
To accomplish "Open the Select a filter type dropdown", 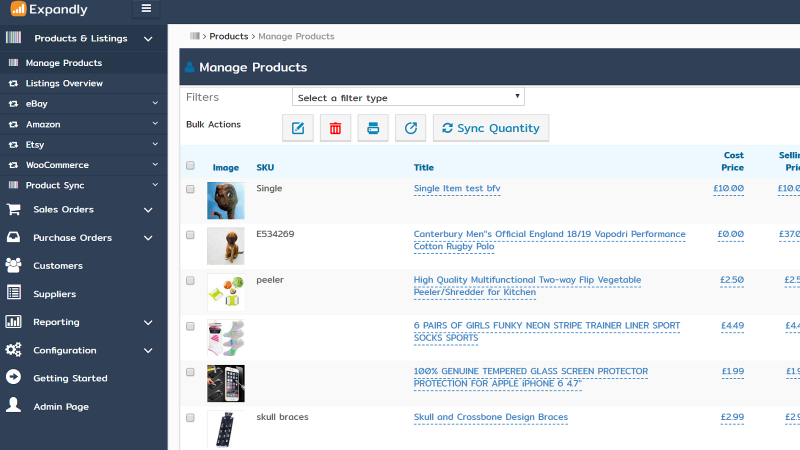I will [408, 97].
